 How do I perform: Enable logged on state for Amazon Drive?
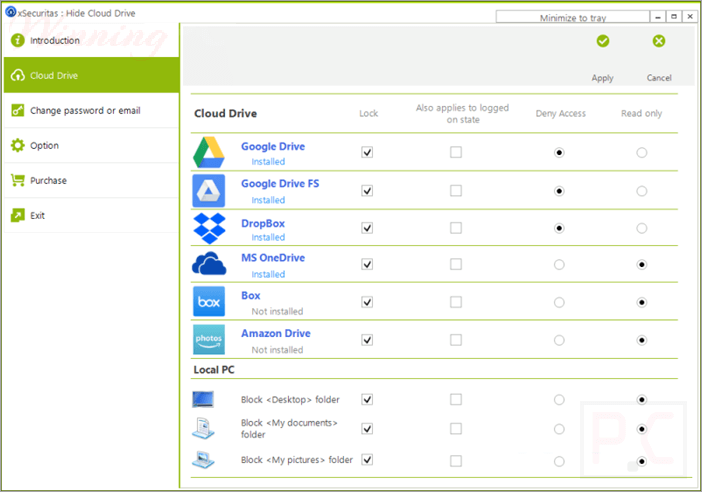(x=456, y=340)
